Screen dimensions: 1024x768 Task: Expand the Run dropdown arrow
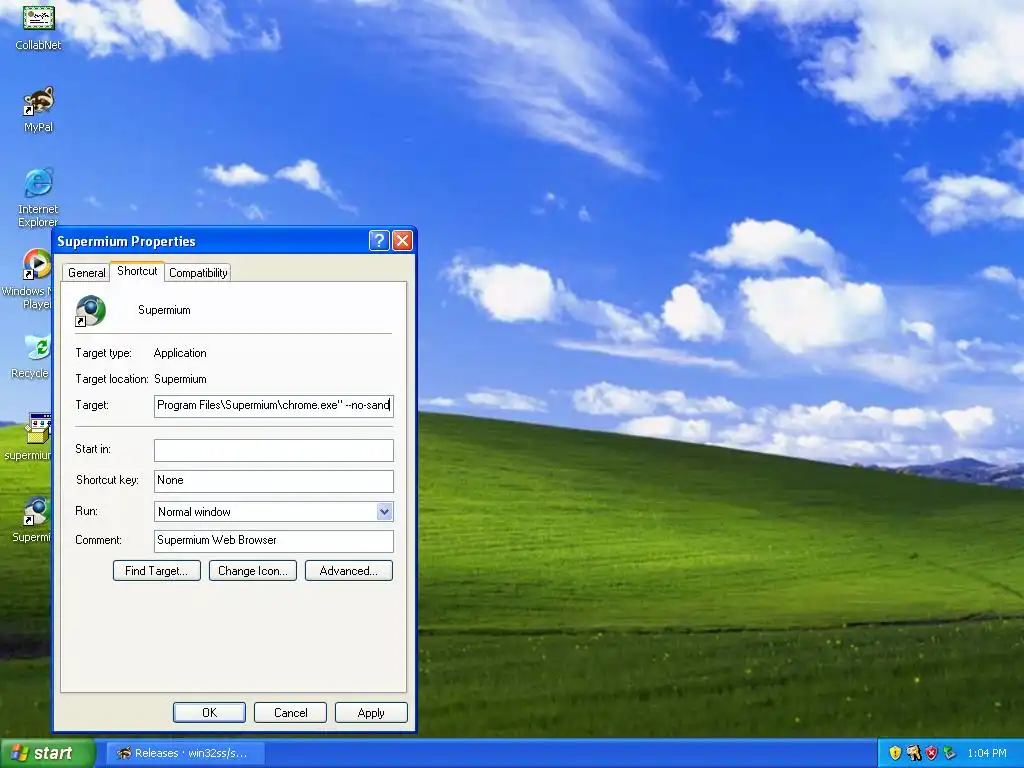click(x=384, y=512)
